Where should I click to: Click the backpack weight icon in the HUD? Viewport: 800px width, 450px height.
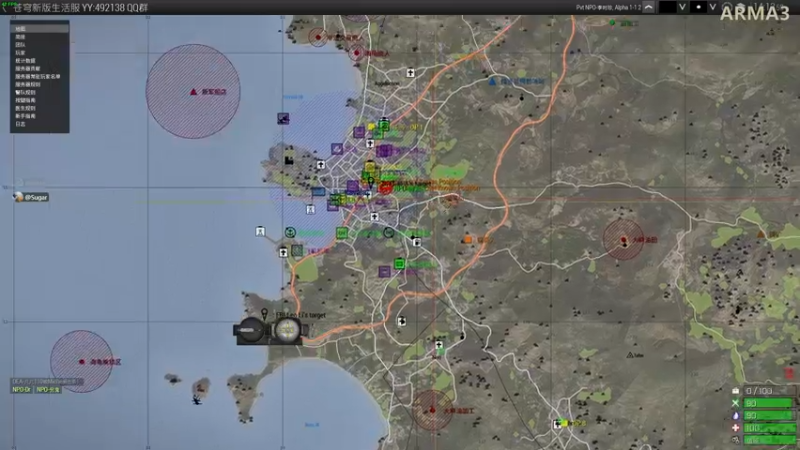[735, 391]
